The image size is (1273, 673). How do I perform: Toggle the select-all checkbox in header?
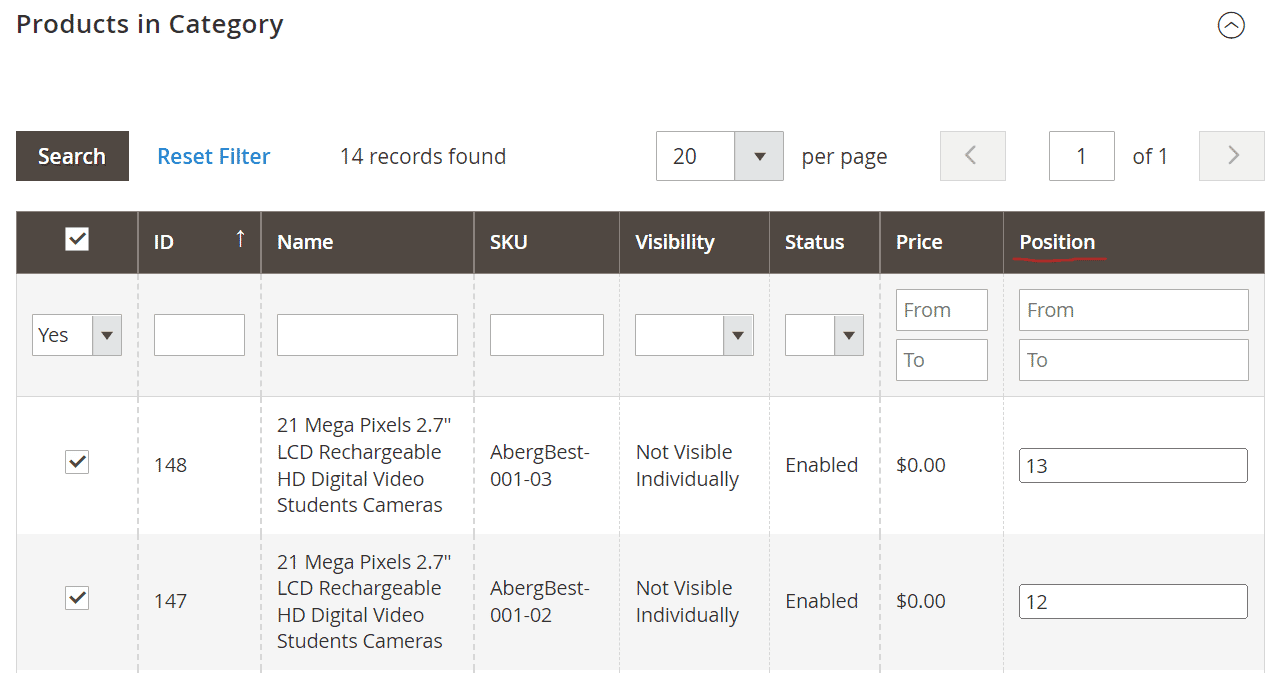(x=77, y=239)
